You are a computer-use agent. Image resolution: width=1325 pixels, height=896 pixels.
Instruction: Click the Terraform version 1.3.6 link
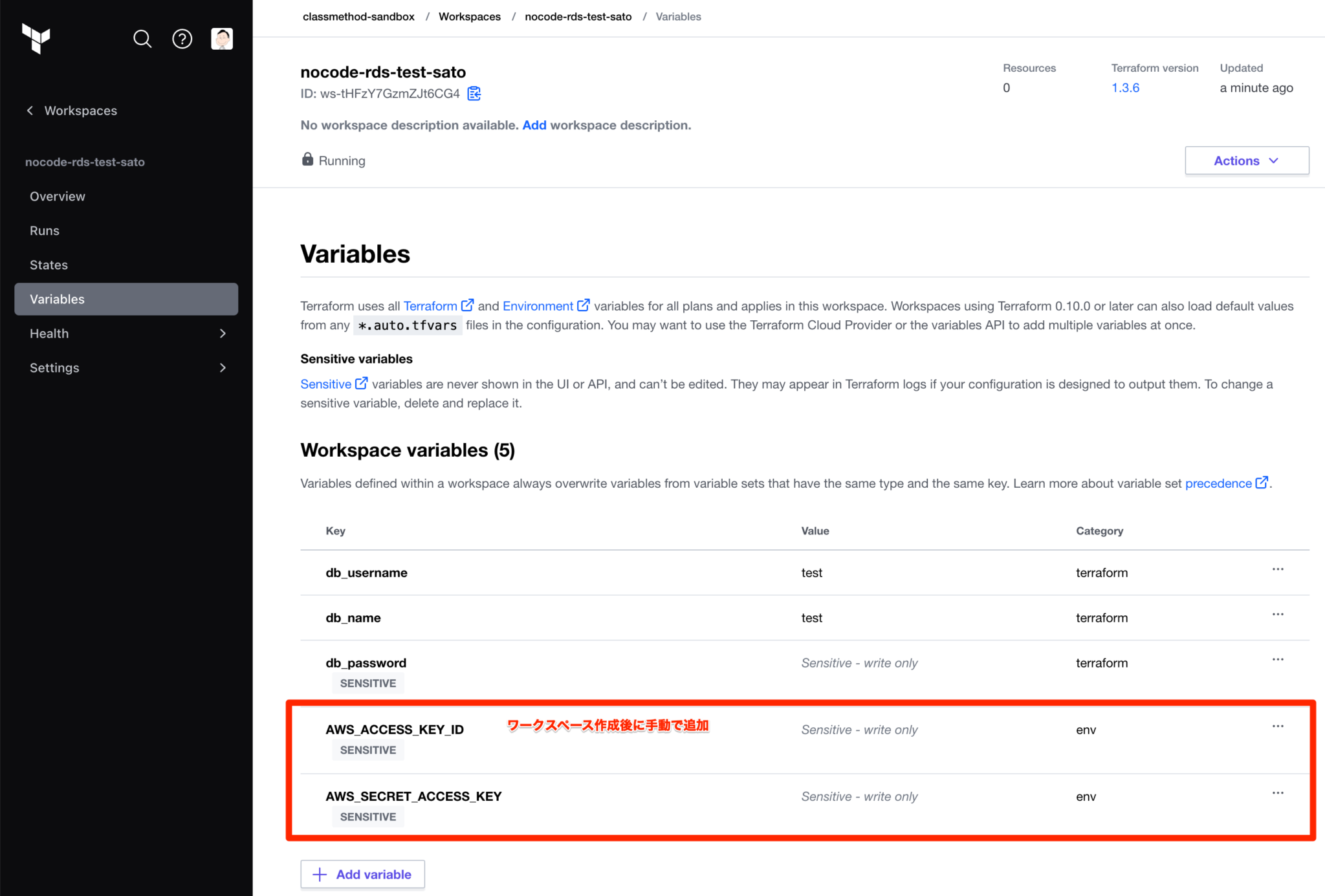click(1126, 87)
